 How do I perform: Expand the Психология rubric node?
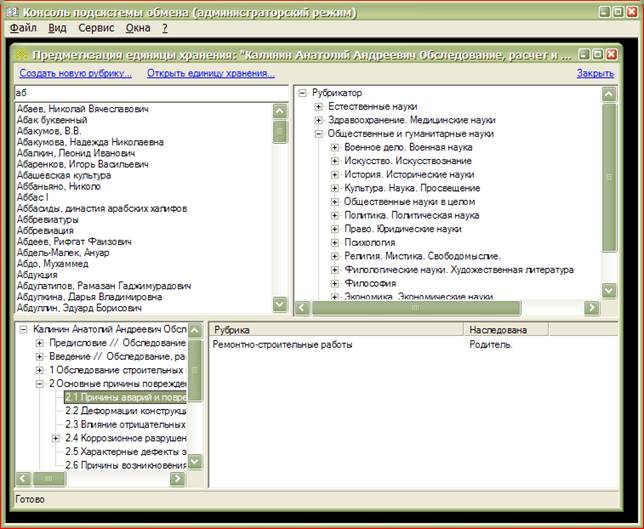[336, 242]
